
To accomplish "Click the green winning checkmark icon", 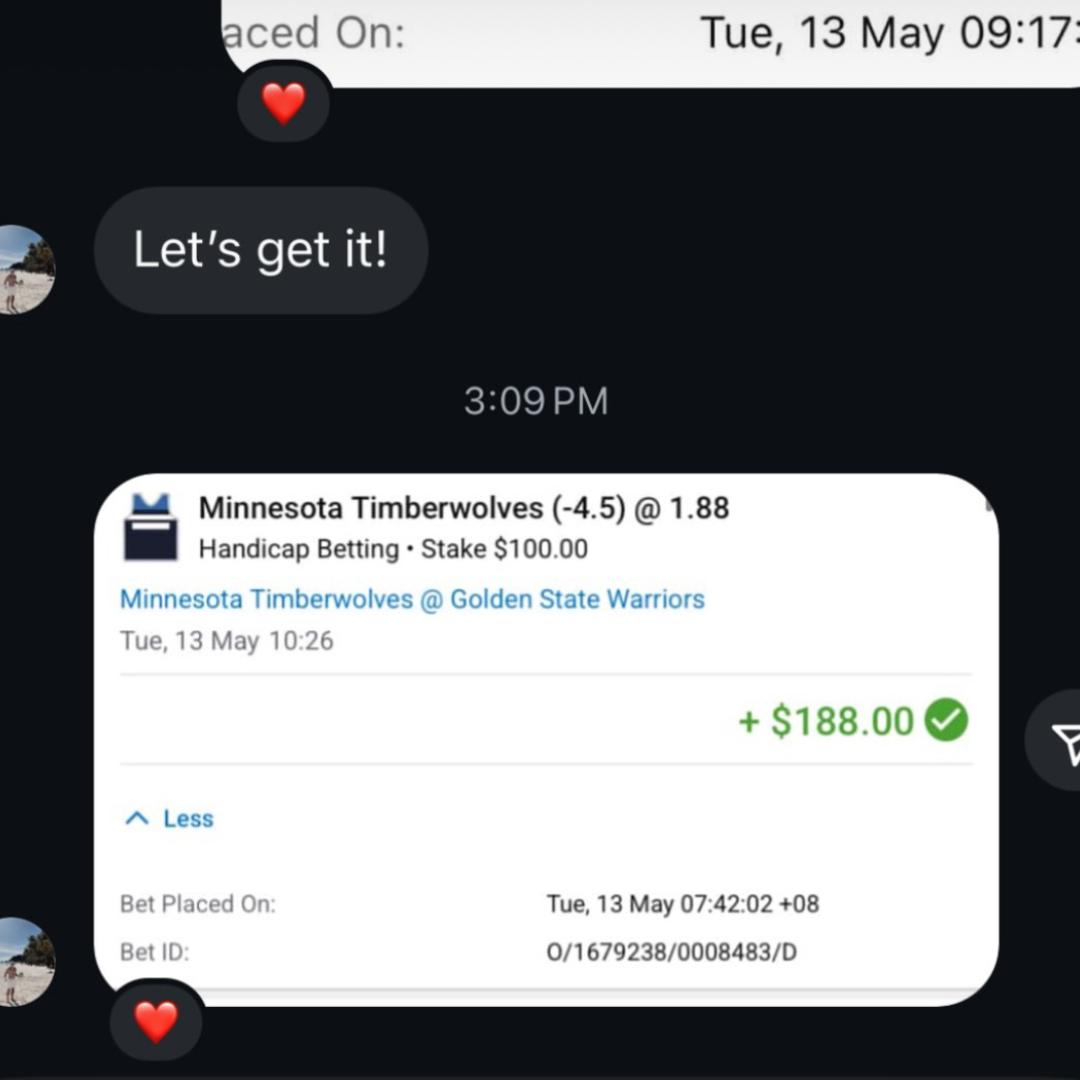I will click(946, 720).
